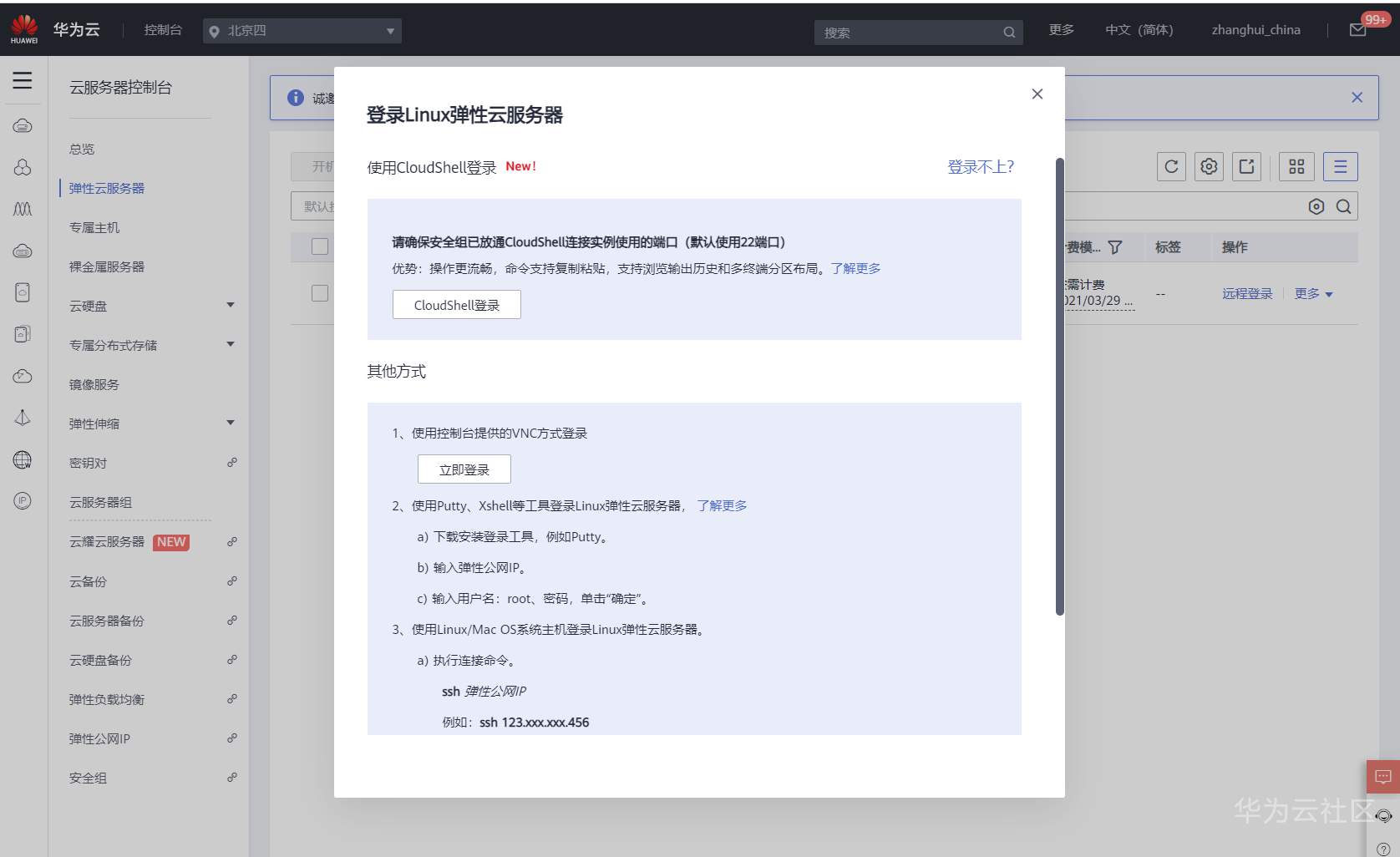Toggle the select-all header checkbox
This screenshot has width=1400, height=857.
[x=320, y=246]
